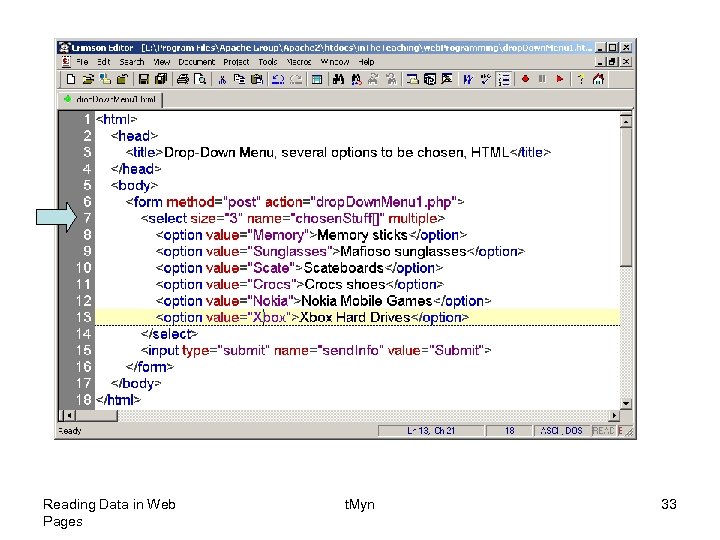The height and width of the screenshot is (540, 720).
Task: Open the Document menu
Action: pyautogui.click(x=197, y=62)
